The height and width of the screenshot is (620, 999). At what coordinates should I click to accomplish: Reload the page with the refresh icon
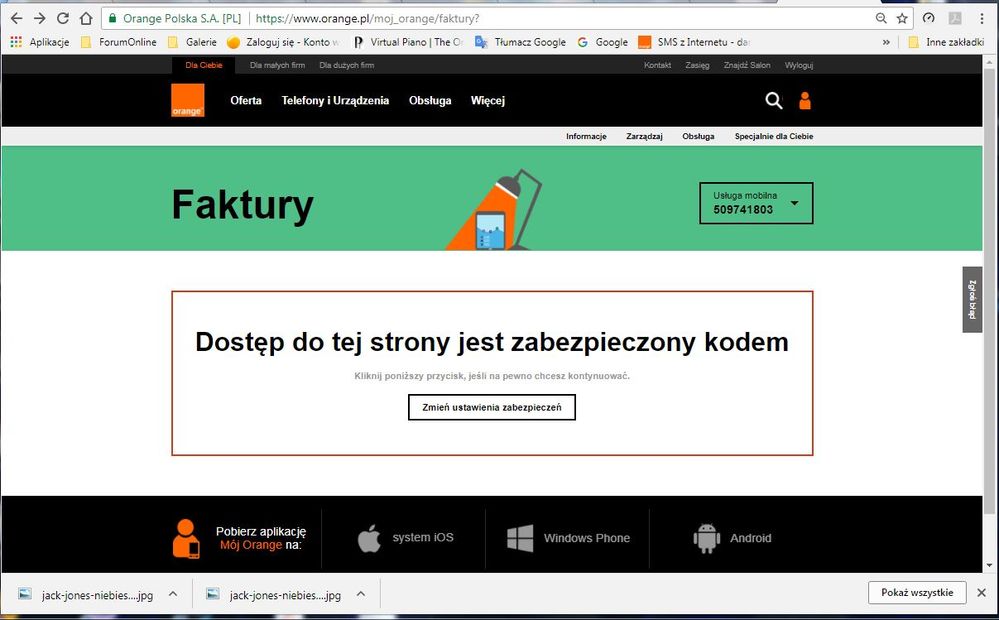[x=62, y=17]
